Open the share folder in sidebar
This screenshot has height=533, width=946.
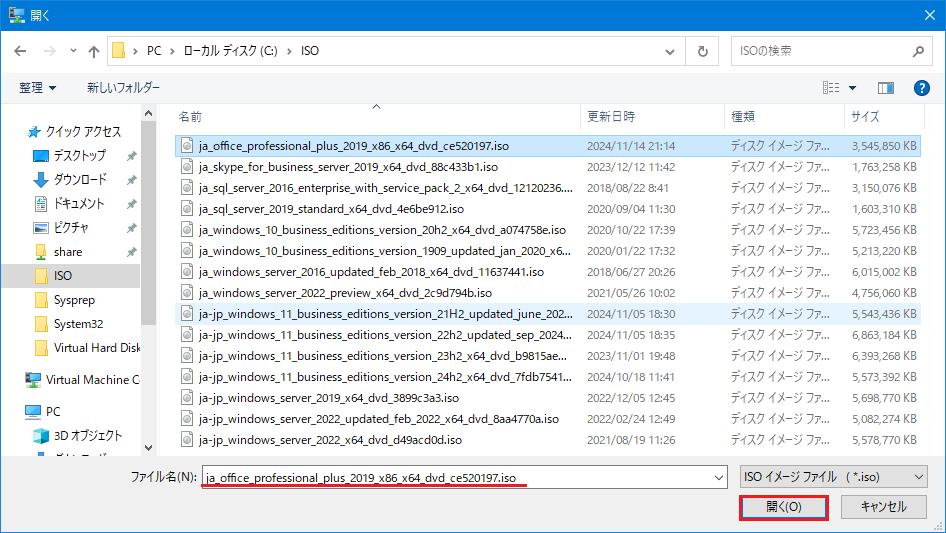[68, 252]
